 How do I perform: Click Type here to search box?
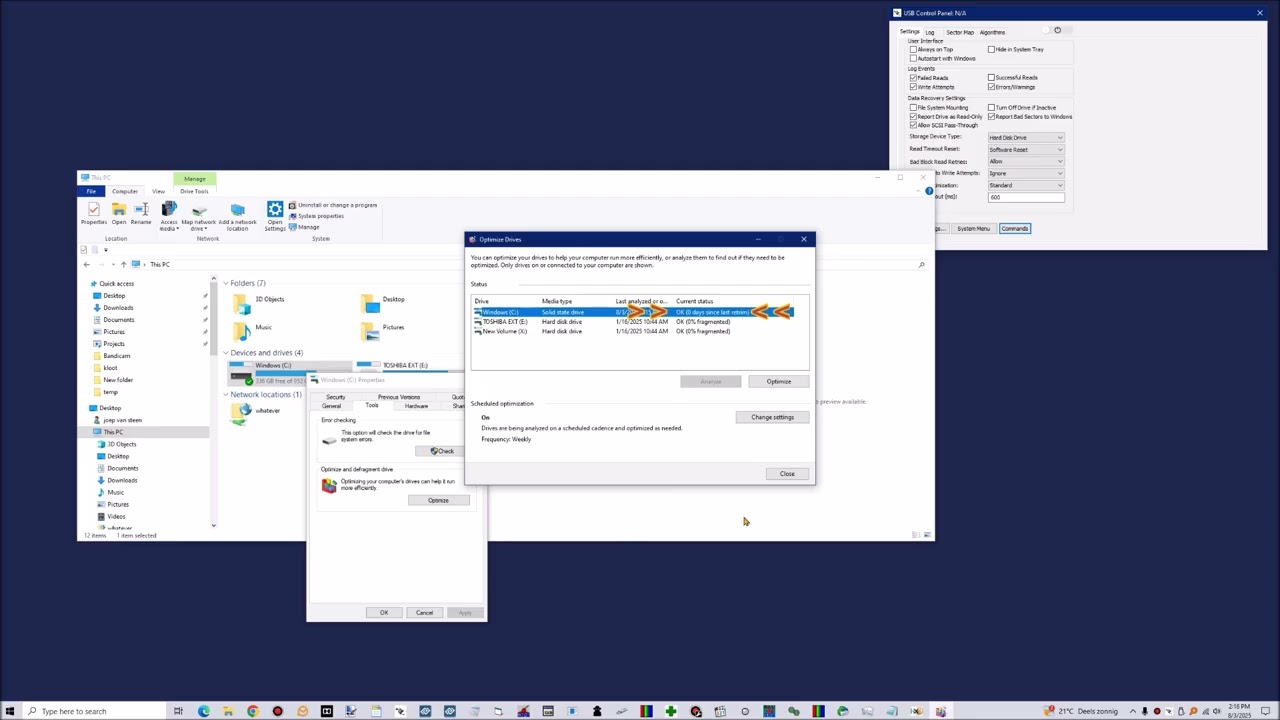[x=94, y=711]
